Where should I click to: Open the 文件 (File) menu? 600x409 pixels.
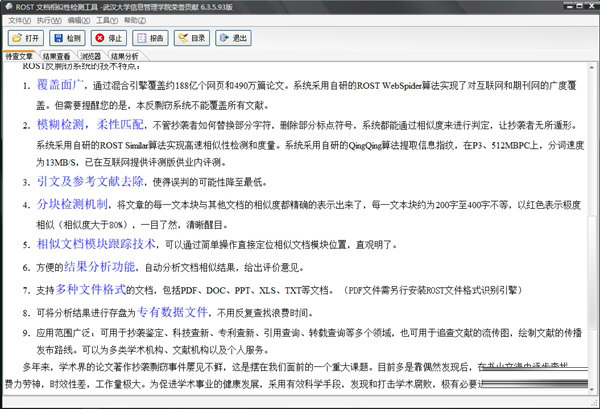pos(18,20)
